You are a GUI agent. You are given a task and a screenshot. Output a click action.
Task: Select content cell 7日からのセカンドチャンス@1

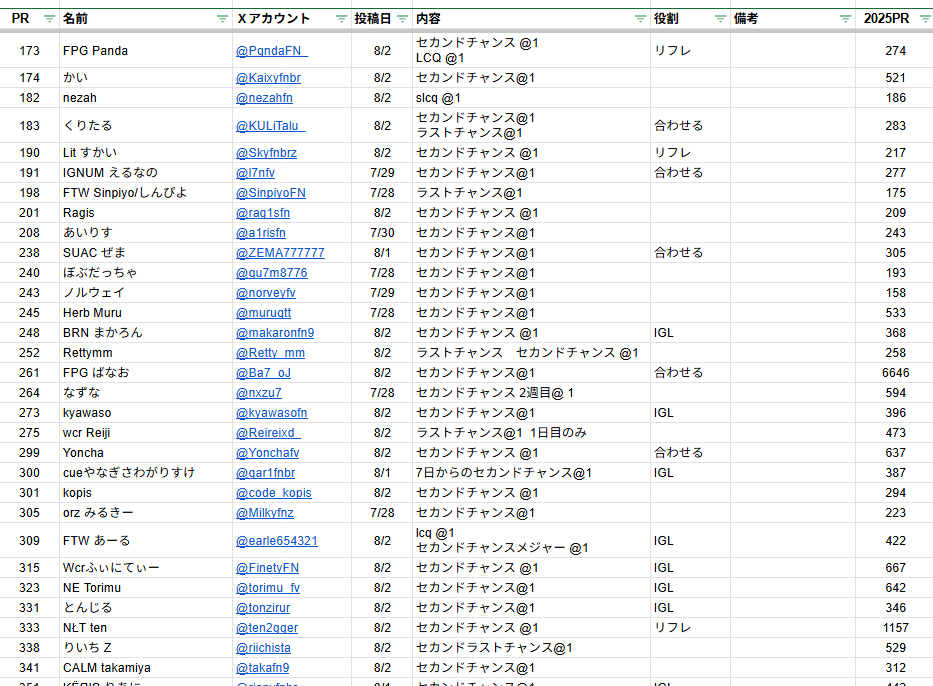[x=531, y=473]
